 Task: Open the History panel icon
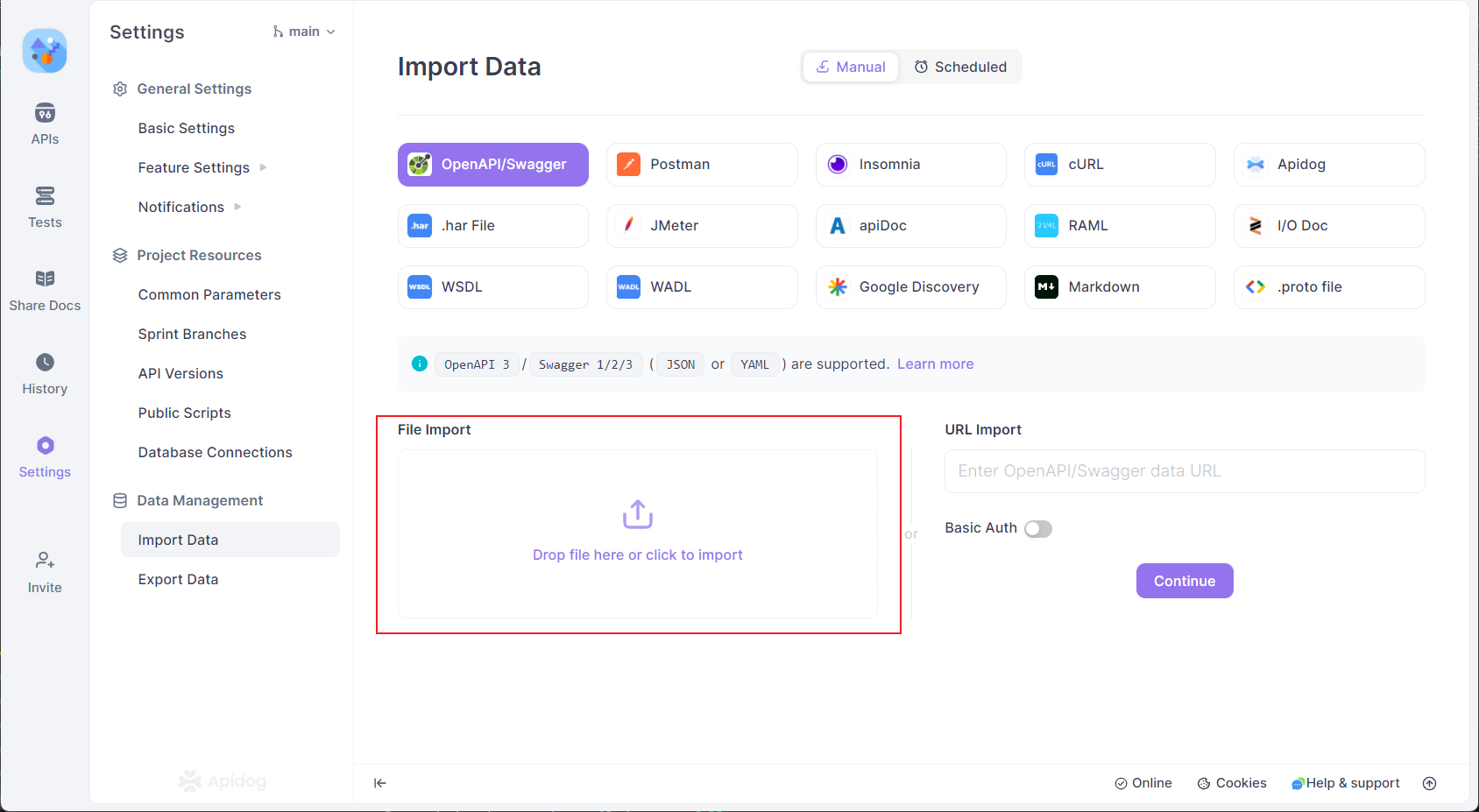(45, 363)
